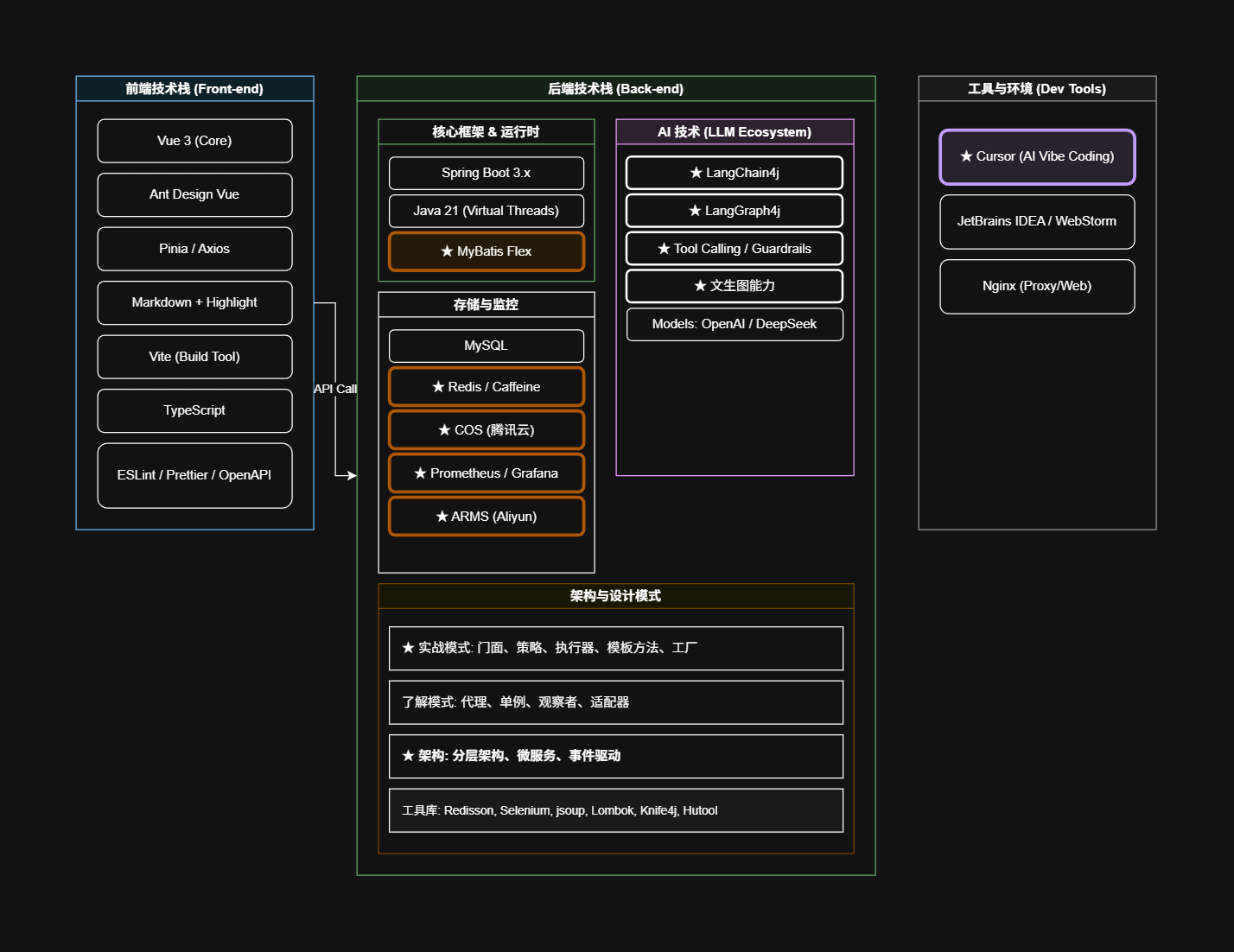Click the Nginx (Proxy/Web) box

[1037, 287]
